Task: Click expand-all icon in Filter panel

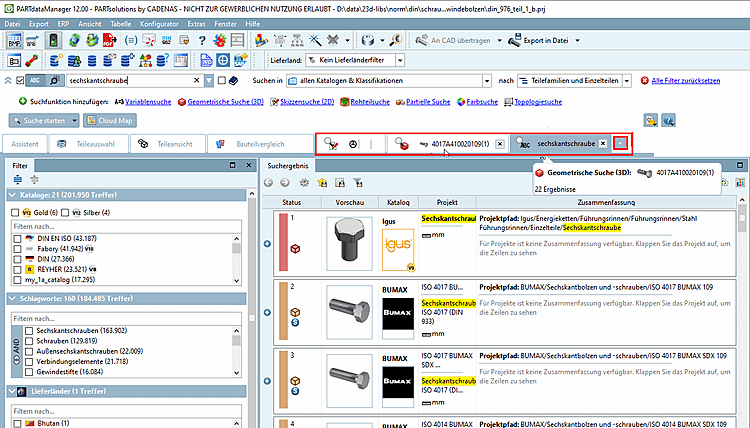Action: [x=18, y=180]
